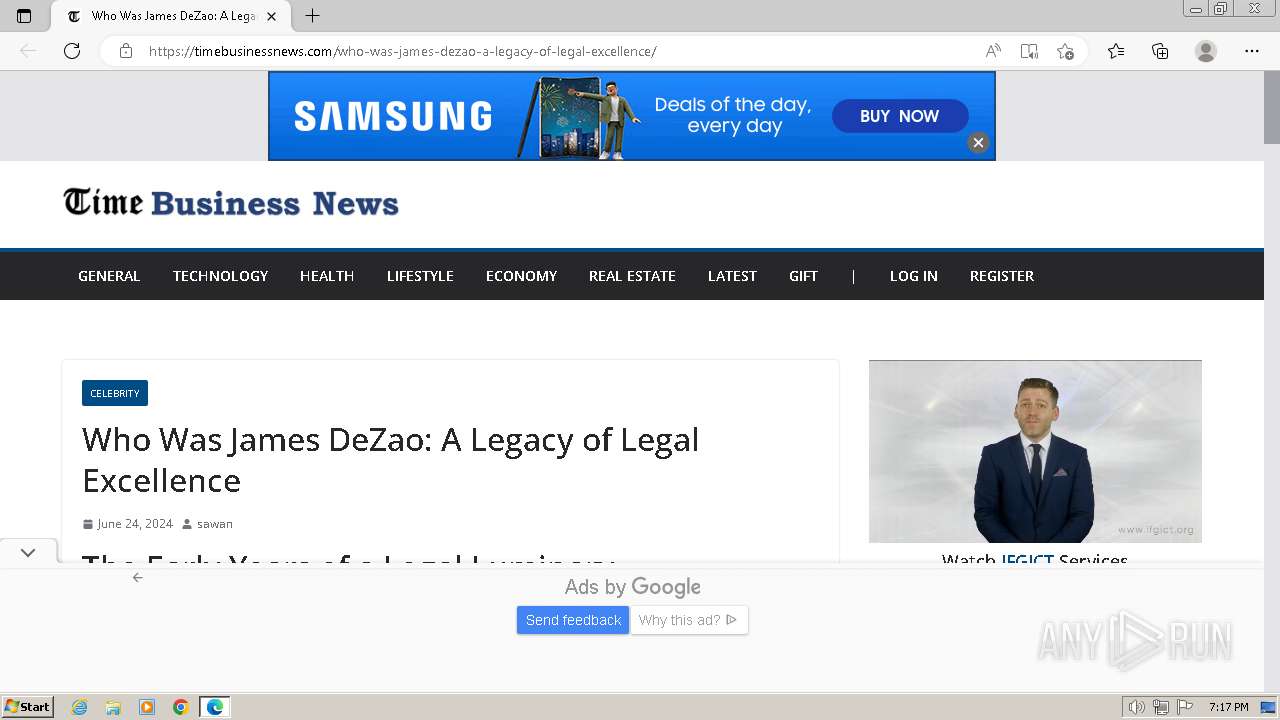The image size is (1280, 720).
Task: Click the calendar icon beside the date
Action: (88, 524)
